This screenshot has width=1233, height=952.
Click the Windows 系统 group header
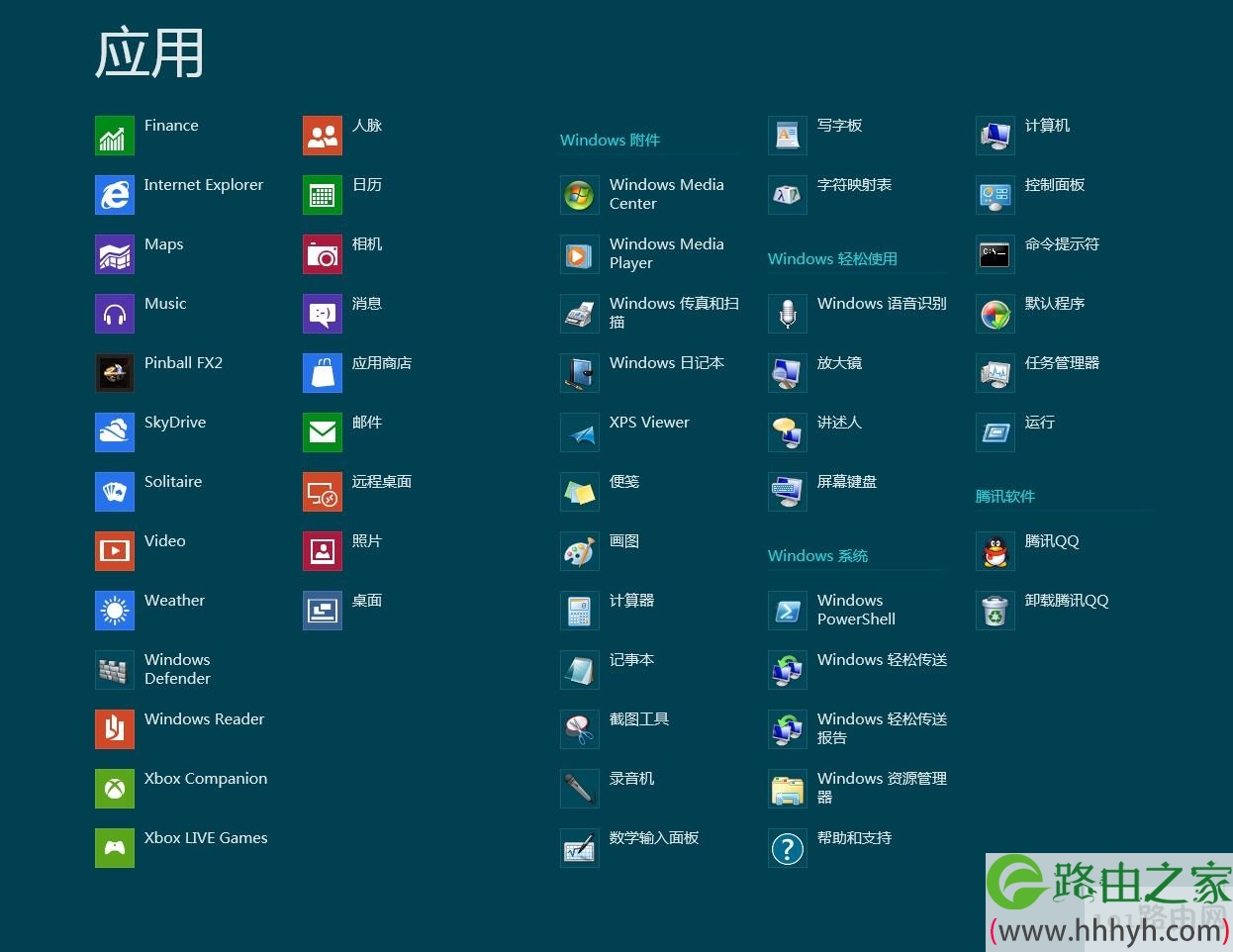click(817, 556)
